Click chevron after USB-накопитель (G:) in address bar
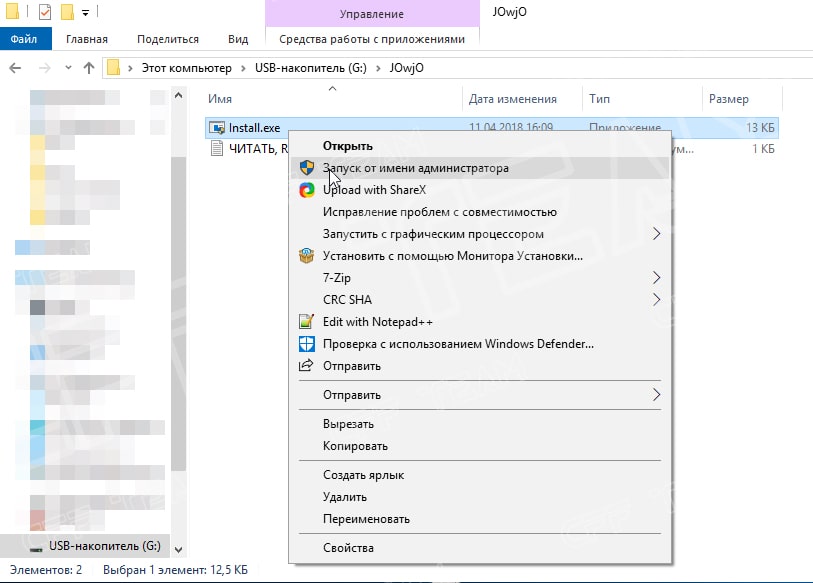The width and height of the screenshot is (813, 583). (x=378, y=68)
